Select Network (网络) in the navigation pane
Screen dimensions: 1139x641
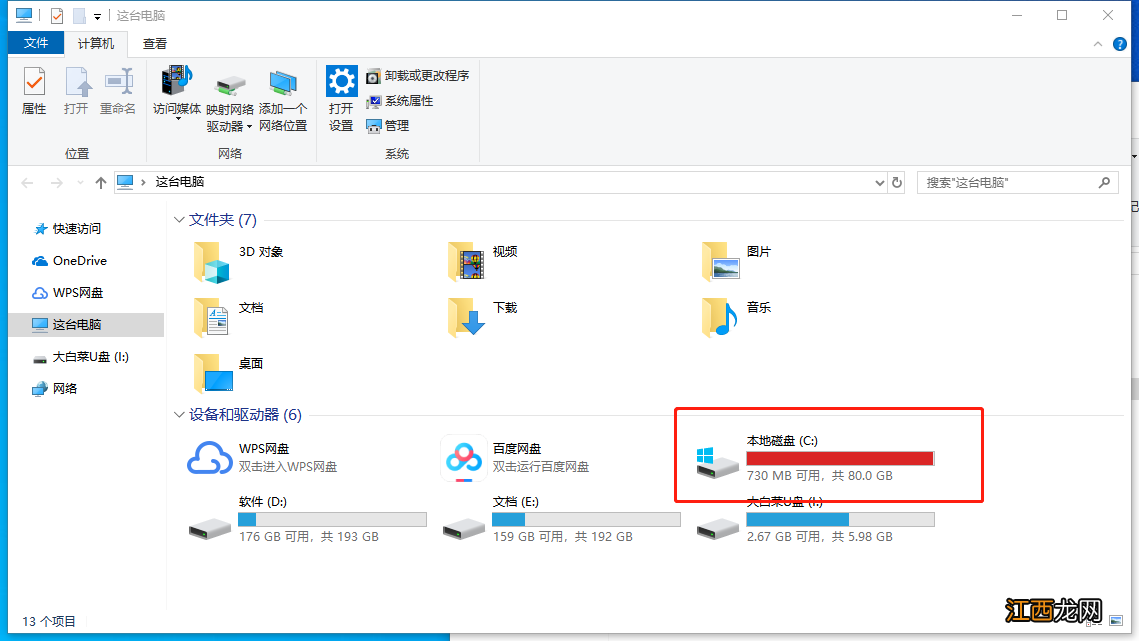[54, 389]
